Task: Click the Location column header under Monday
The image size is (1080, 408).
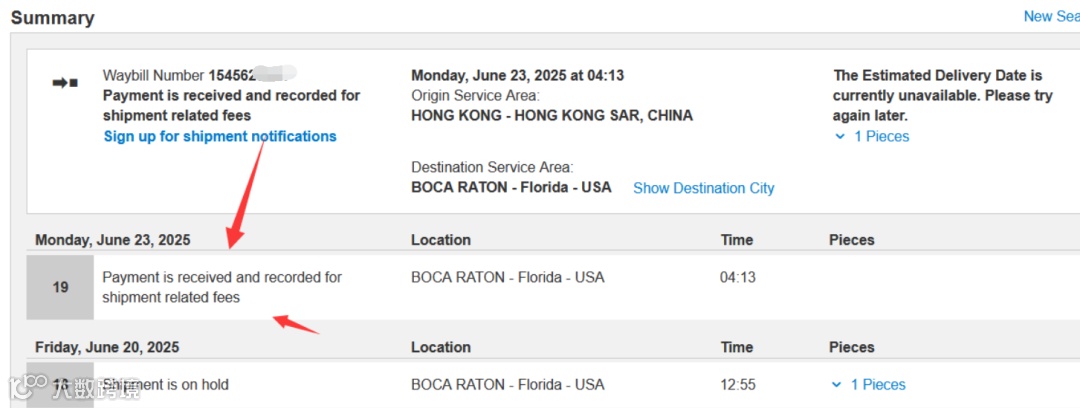Action: (440, 240)
